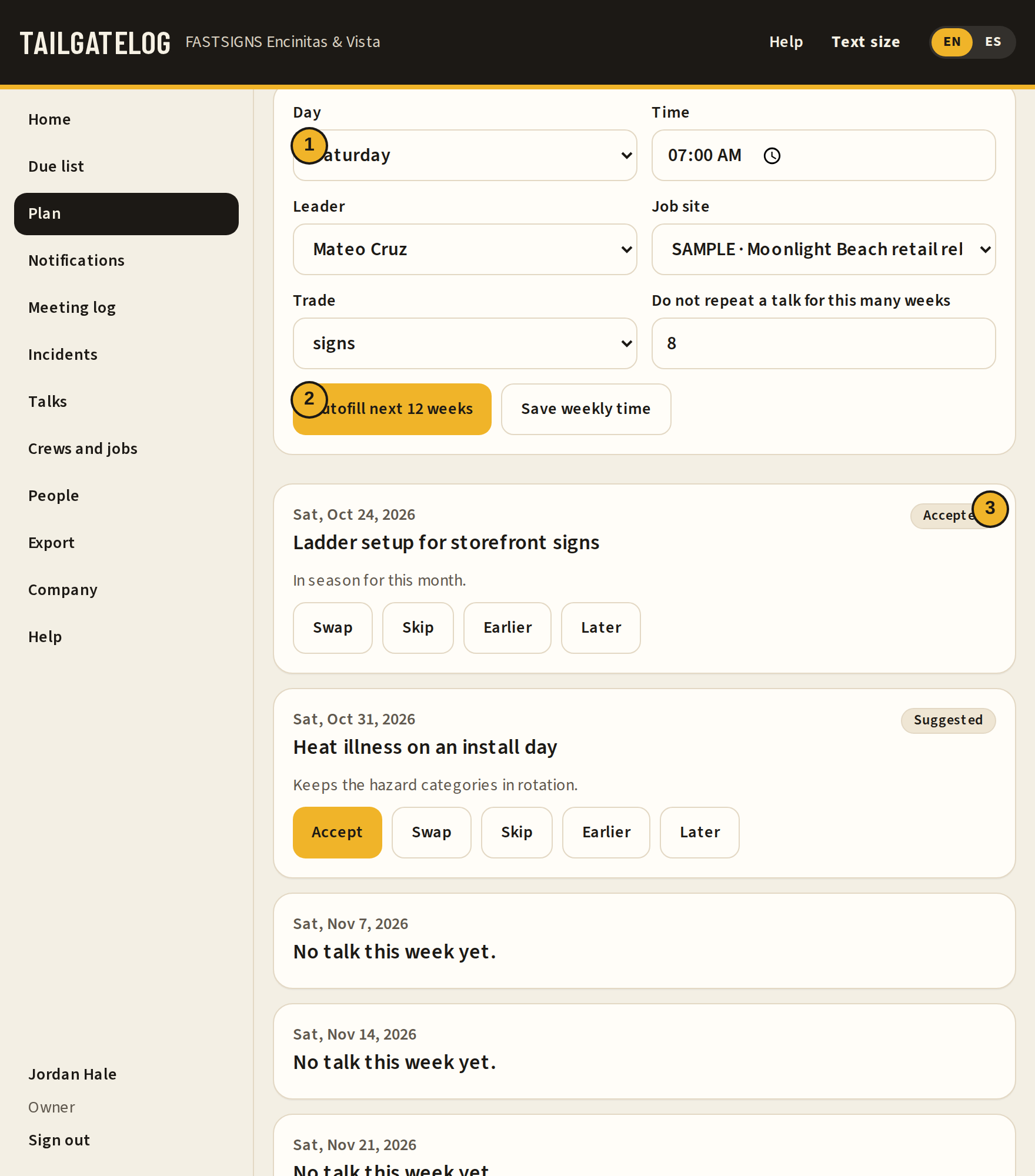The width and height of the screenshot is (1035, 1176).
Task: Move Heat illness talk Later
Action: (x=700, y=833)
